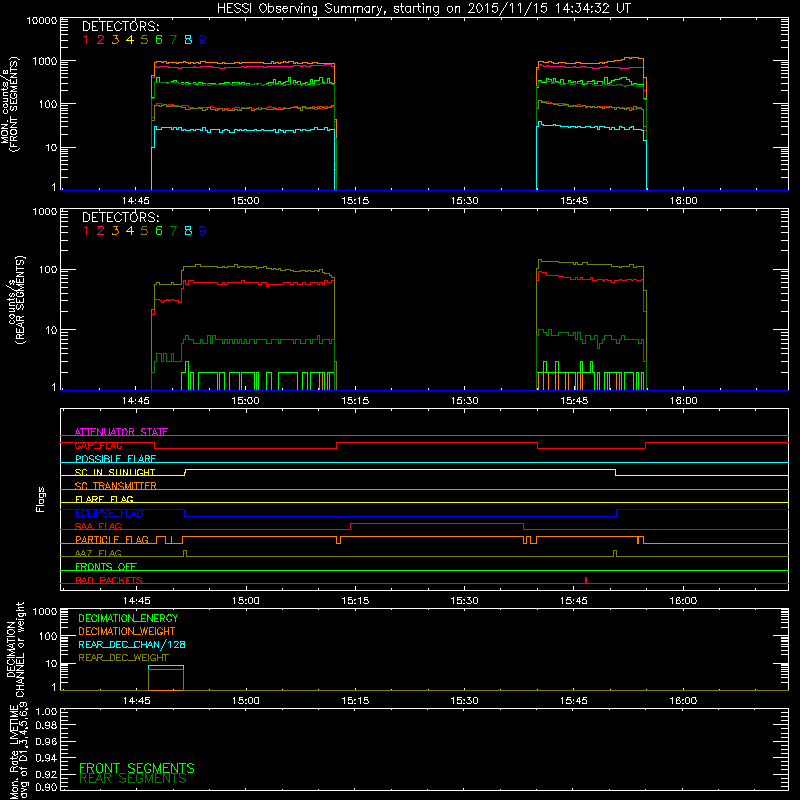
Task: Click the POSSIBLE_FLARE flag label
Action: point(115,459)
